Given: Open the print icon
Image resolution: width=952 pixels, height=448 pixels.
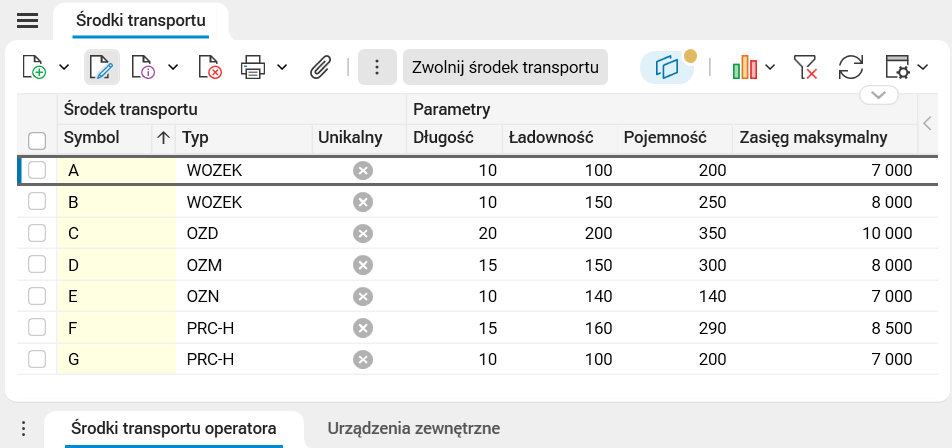Looking at the screenshot, I should (252, 67).
